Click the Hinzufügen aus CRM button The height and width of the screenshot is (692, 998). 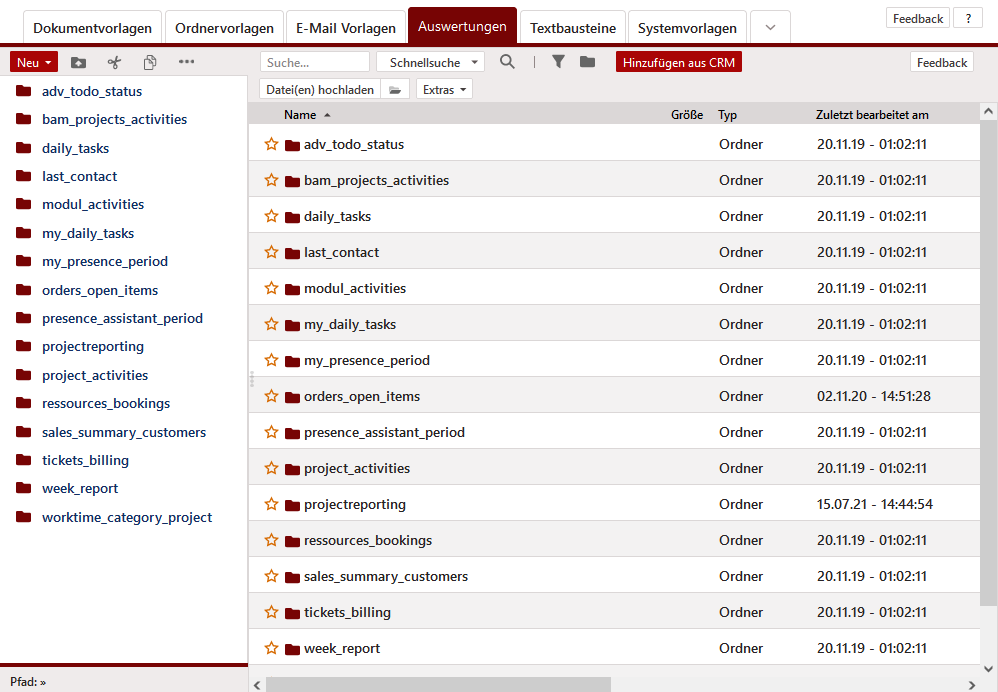coord(679,62)
